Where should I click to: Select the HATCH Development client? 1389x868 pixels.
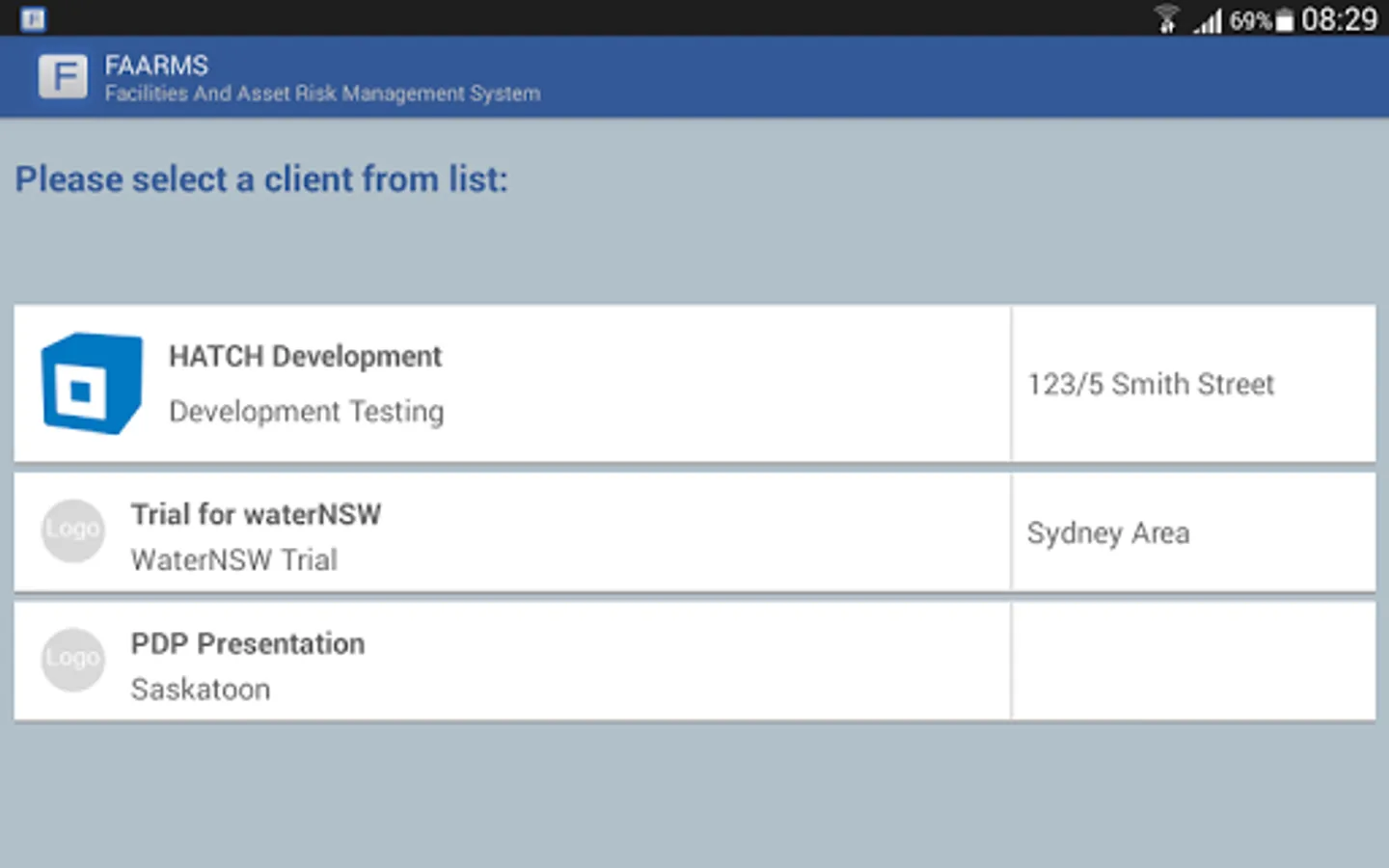point(305,357)
